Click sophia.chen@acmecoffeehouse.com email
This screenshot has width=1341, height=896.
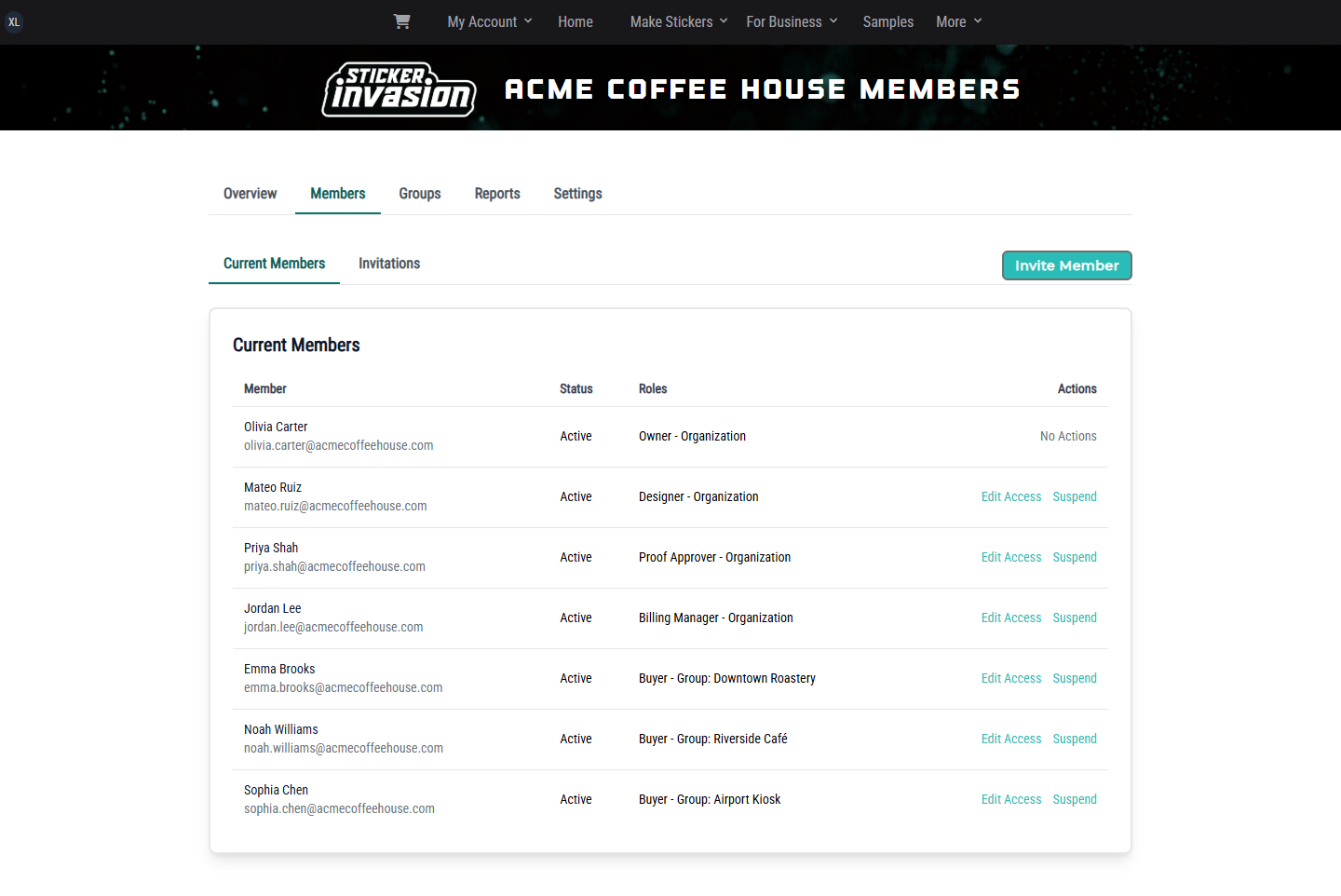click(339, 808)
